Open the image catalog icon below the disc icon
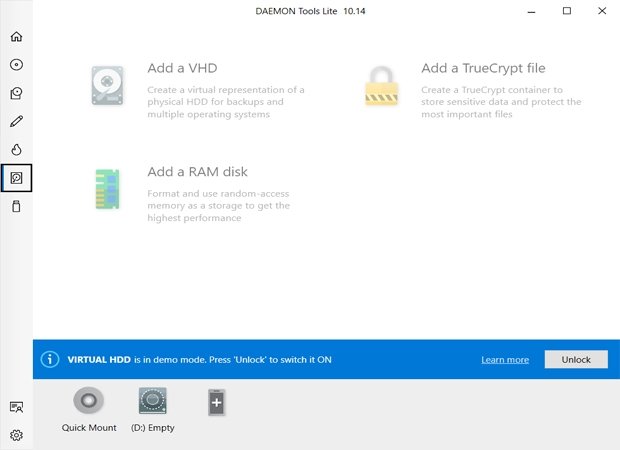This screenshot has width=620, height=450. 16,93
